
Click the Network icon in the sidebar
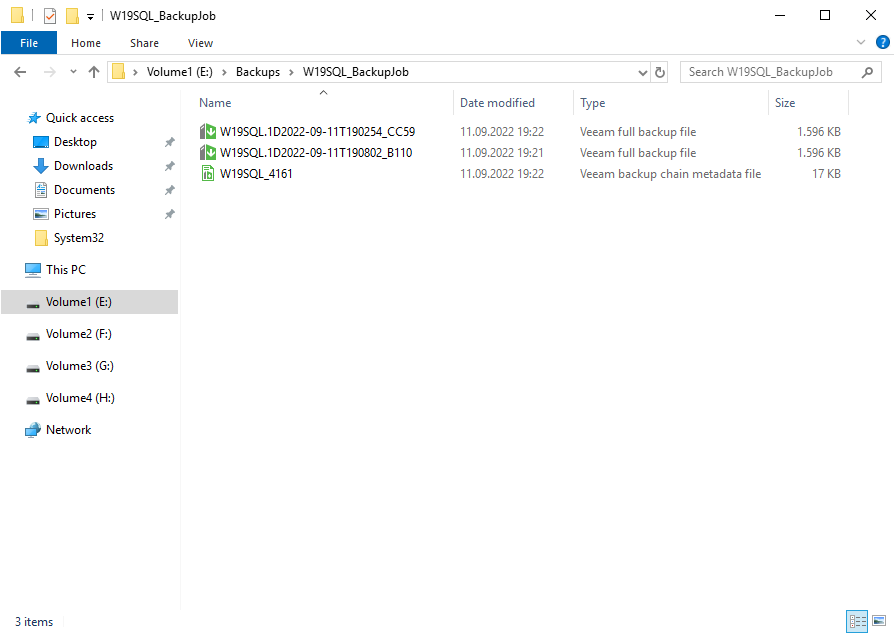pyautogui.click(x=33, y=430)
